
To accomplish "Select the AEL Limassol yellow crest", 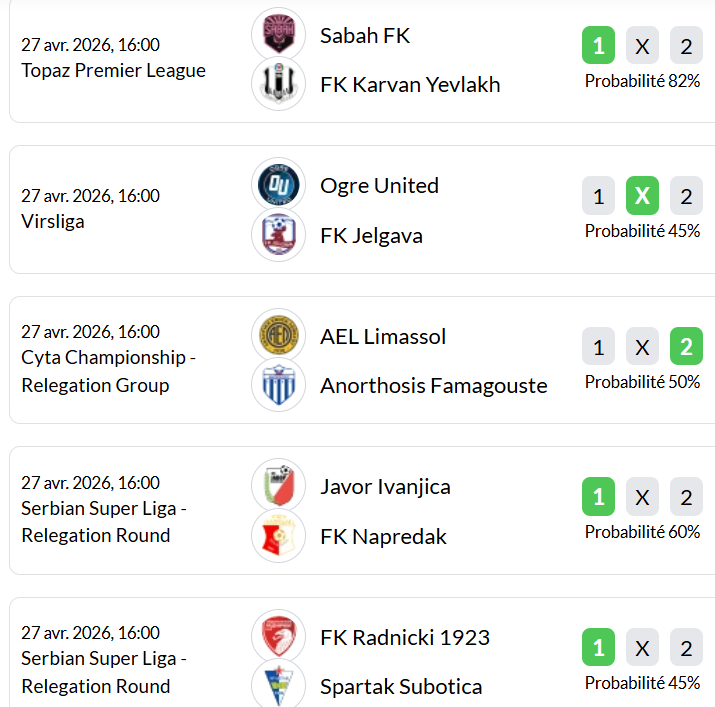I will click(x=278, y=336).
